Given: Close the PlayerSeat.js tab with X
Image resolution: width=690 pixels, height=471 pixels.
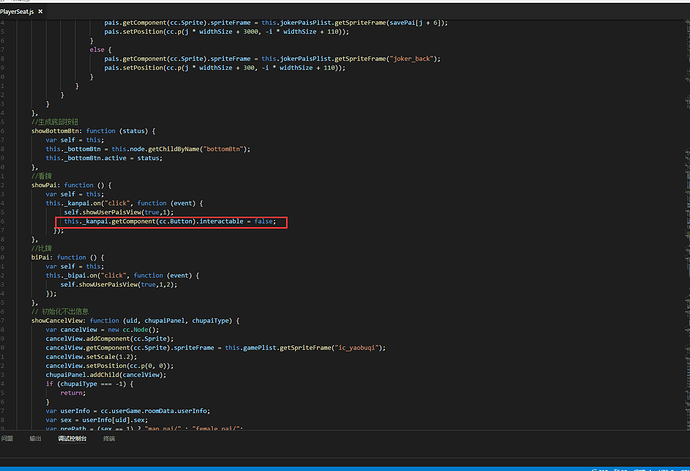Looking at the screenshot, I should (40, 11).
